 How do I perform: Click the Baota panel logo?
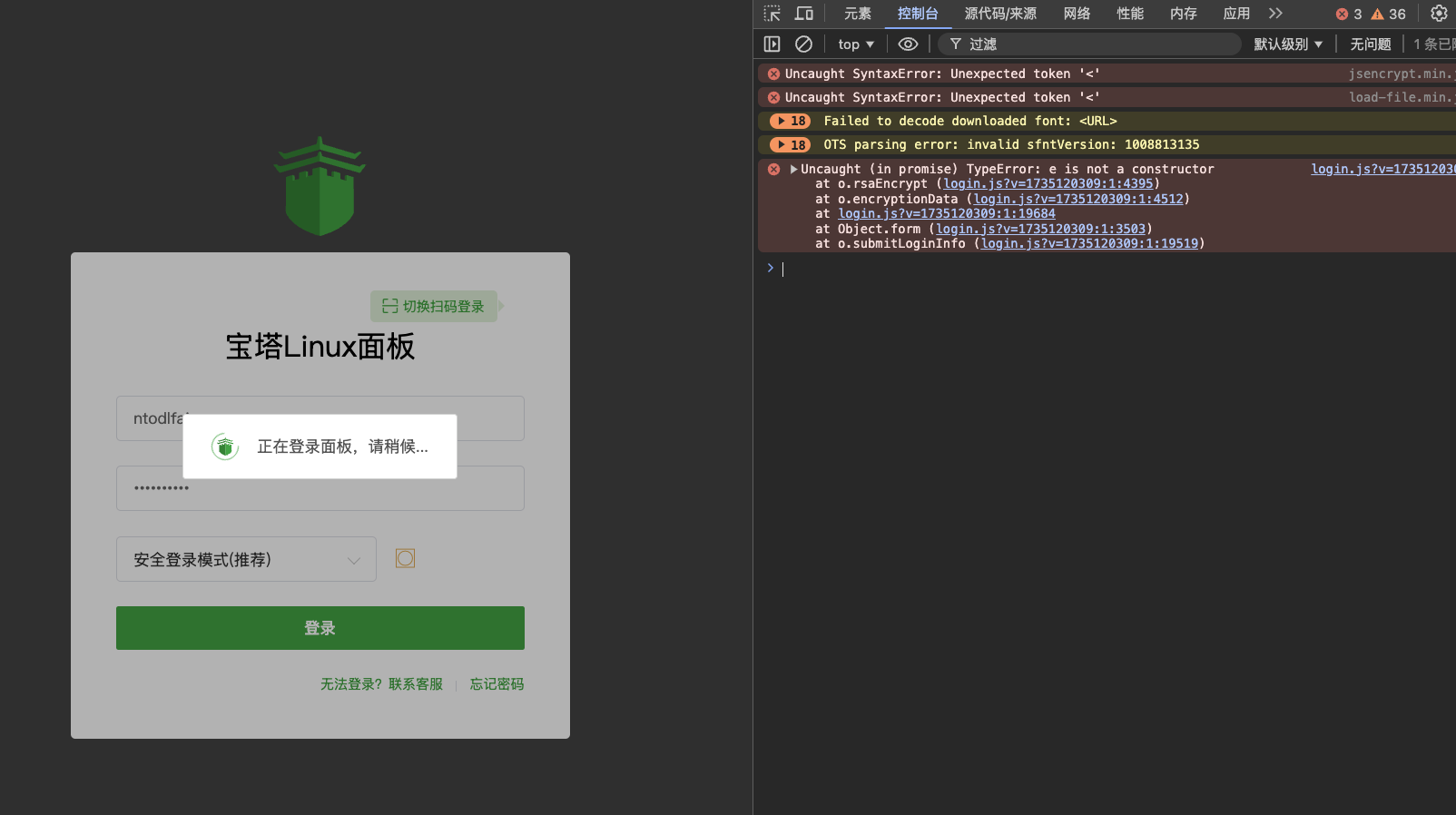coord(320,186)
